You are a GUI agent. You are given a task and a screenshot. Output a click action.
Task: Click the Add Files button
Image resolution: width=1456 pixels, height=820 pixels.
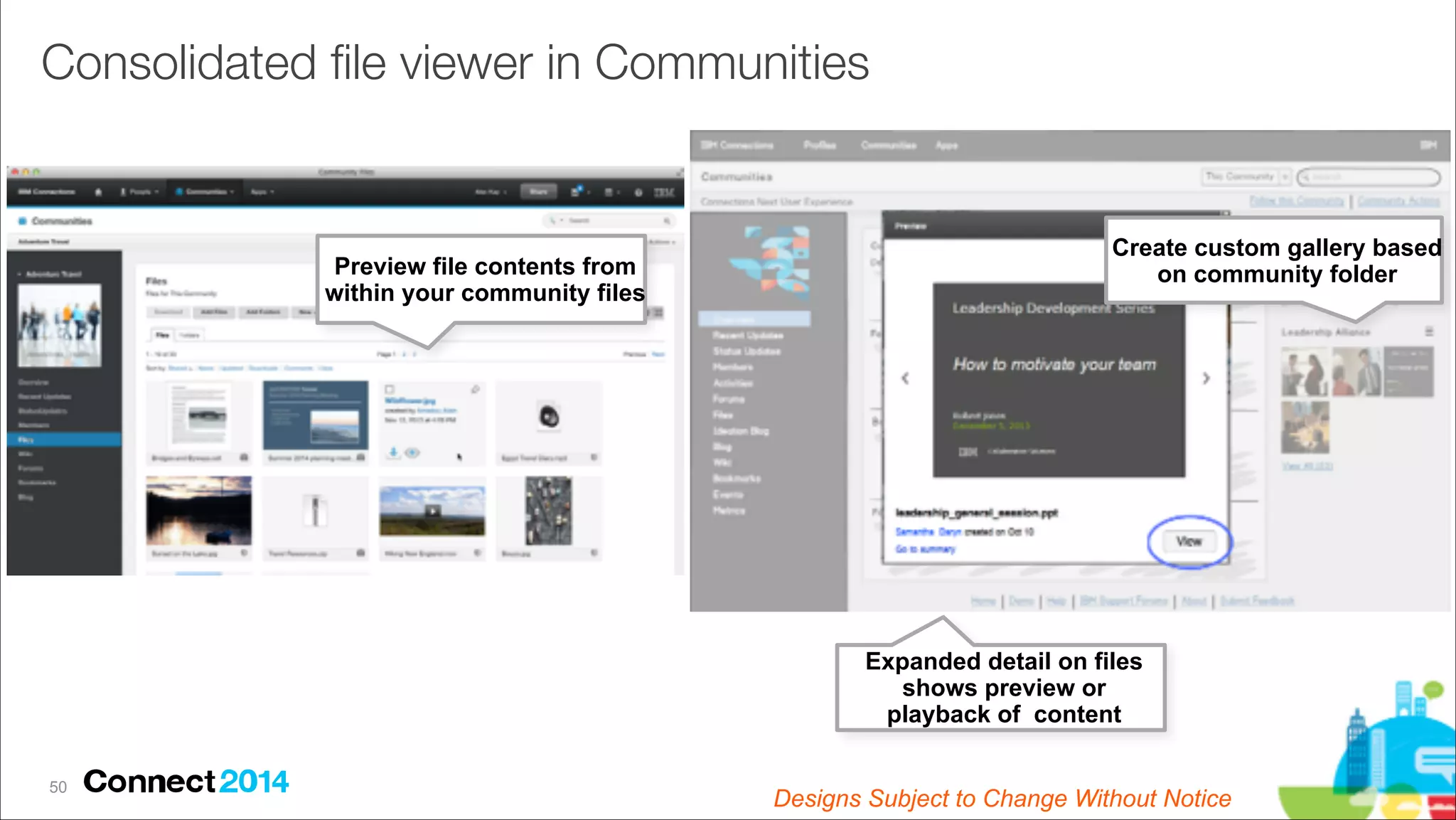214,312
